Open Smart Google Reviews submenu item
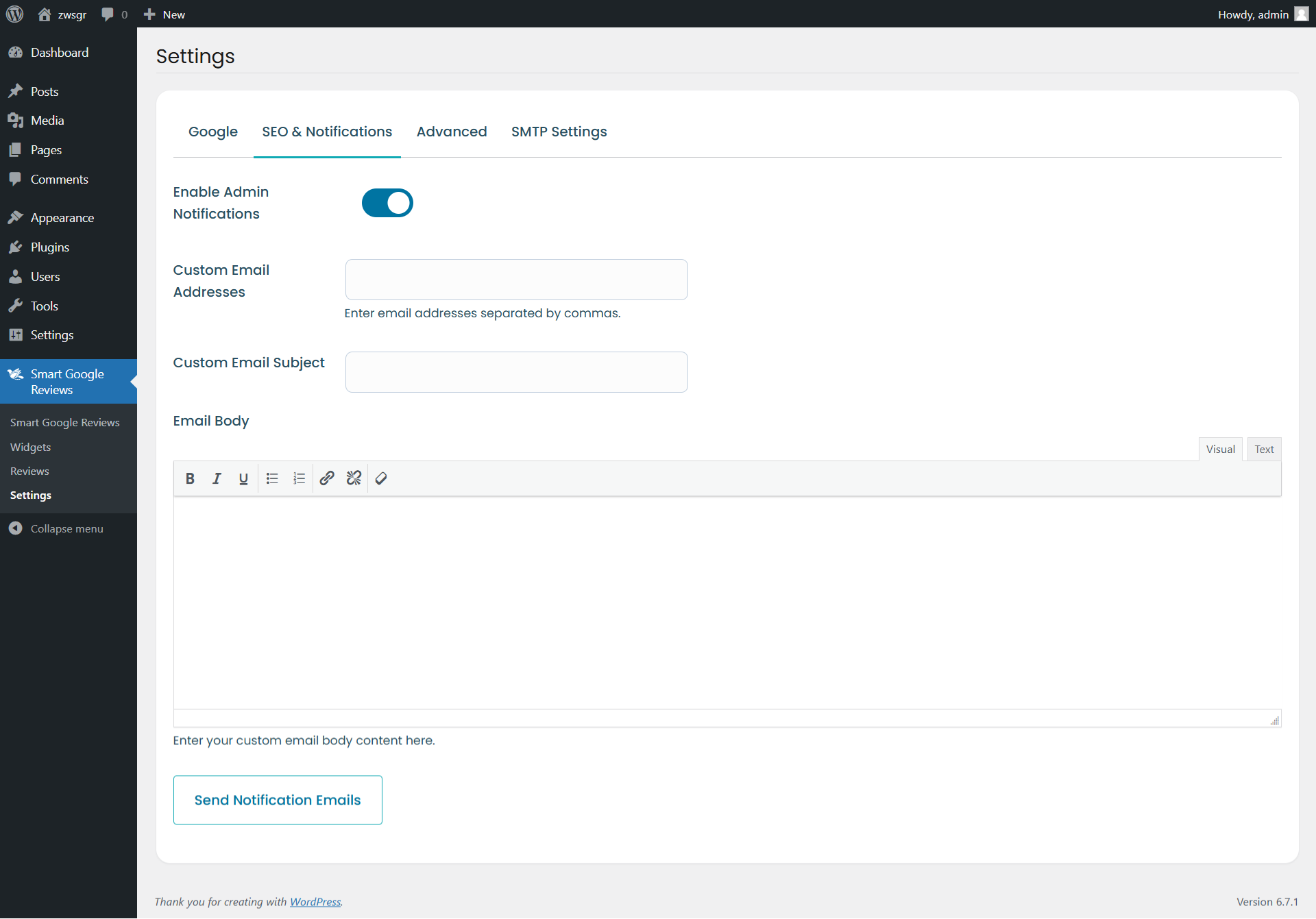Screen dimensions: 1316x919 [65, 423]
